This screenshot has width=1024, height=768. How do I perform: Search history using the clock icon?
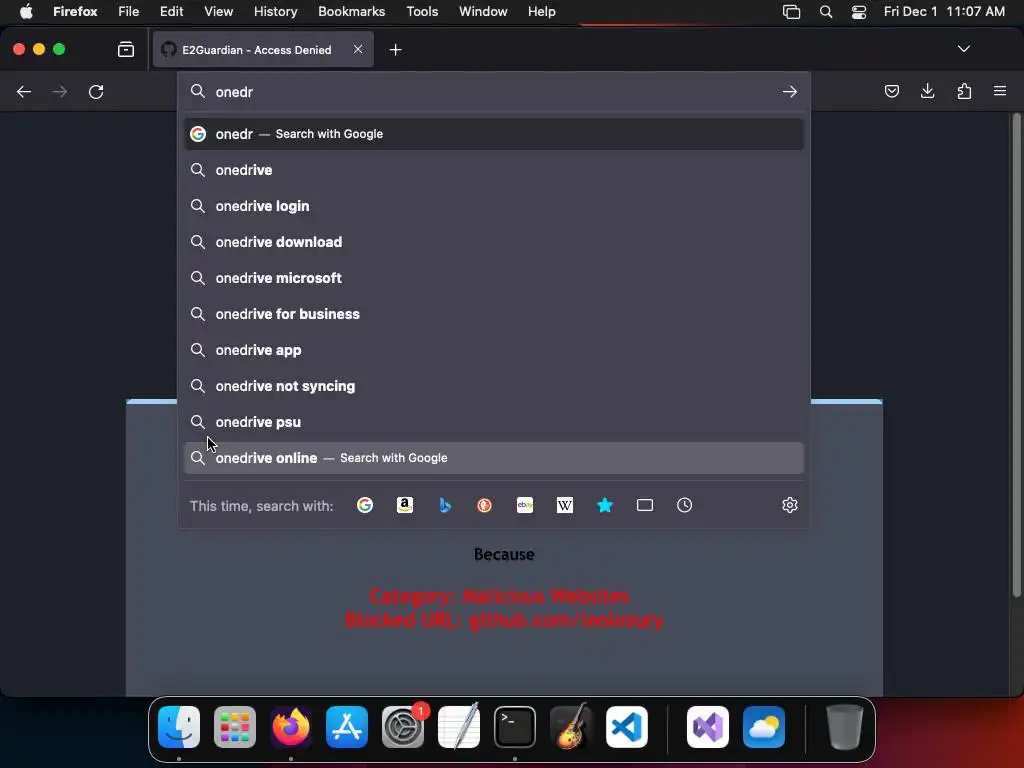coord(684,505)
